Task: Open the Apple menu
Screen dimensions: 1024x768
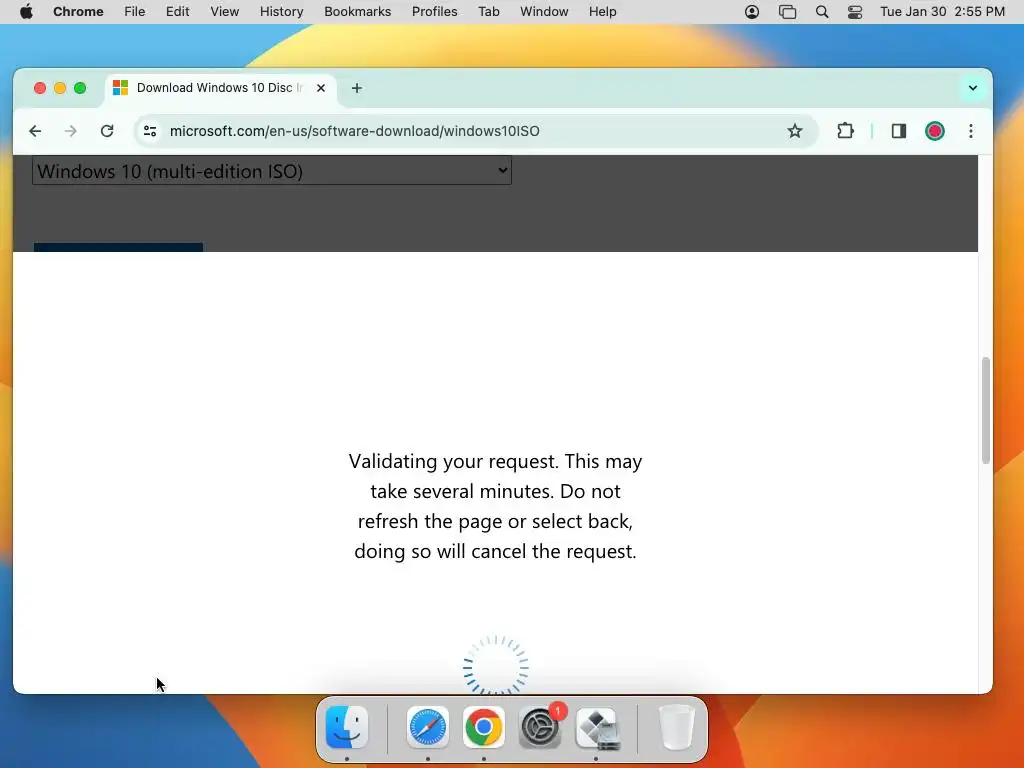Action: coord(26,12)
